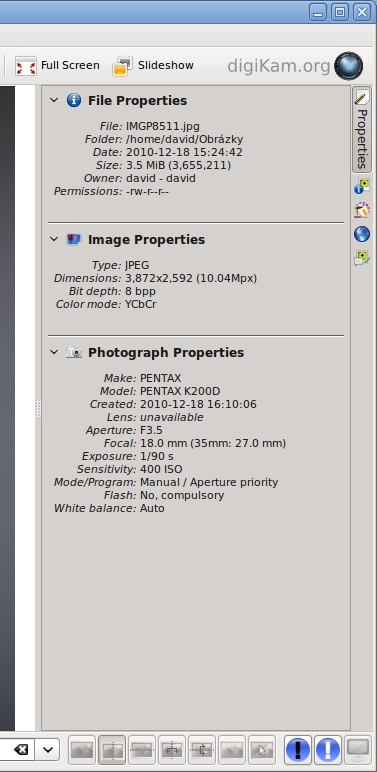
Task: Click the Full Screen toolbar button
Action: [x=57, y=65]
